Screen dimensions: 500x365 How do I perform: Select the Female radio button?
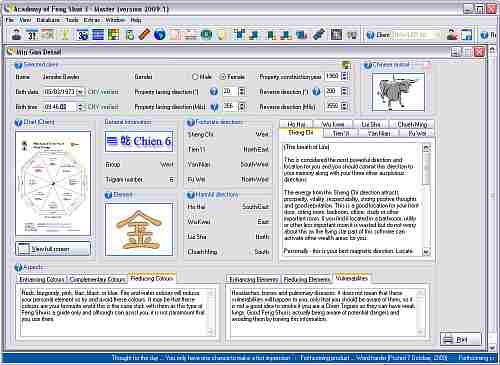tap(222, 77)
